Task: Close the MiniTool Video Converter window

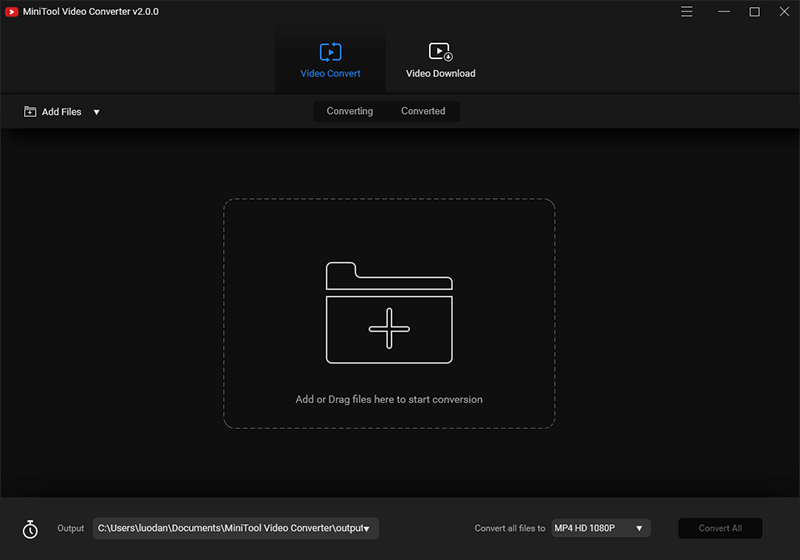Action: pos(784,11)
